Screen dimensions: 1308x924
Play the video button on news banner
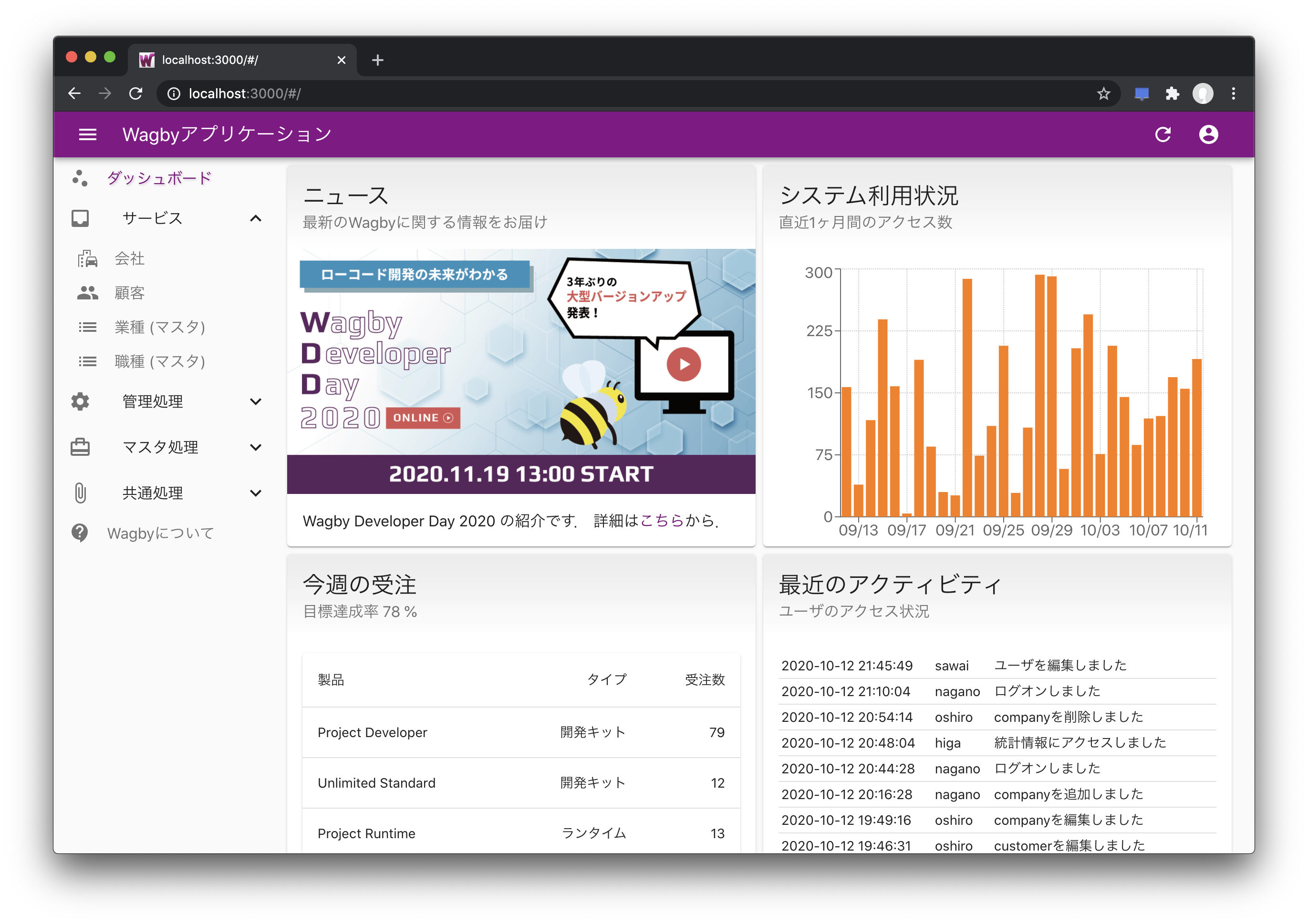(684, 364)
